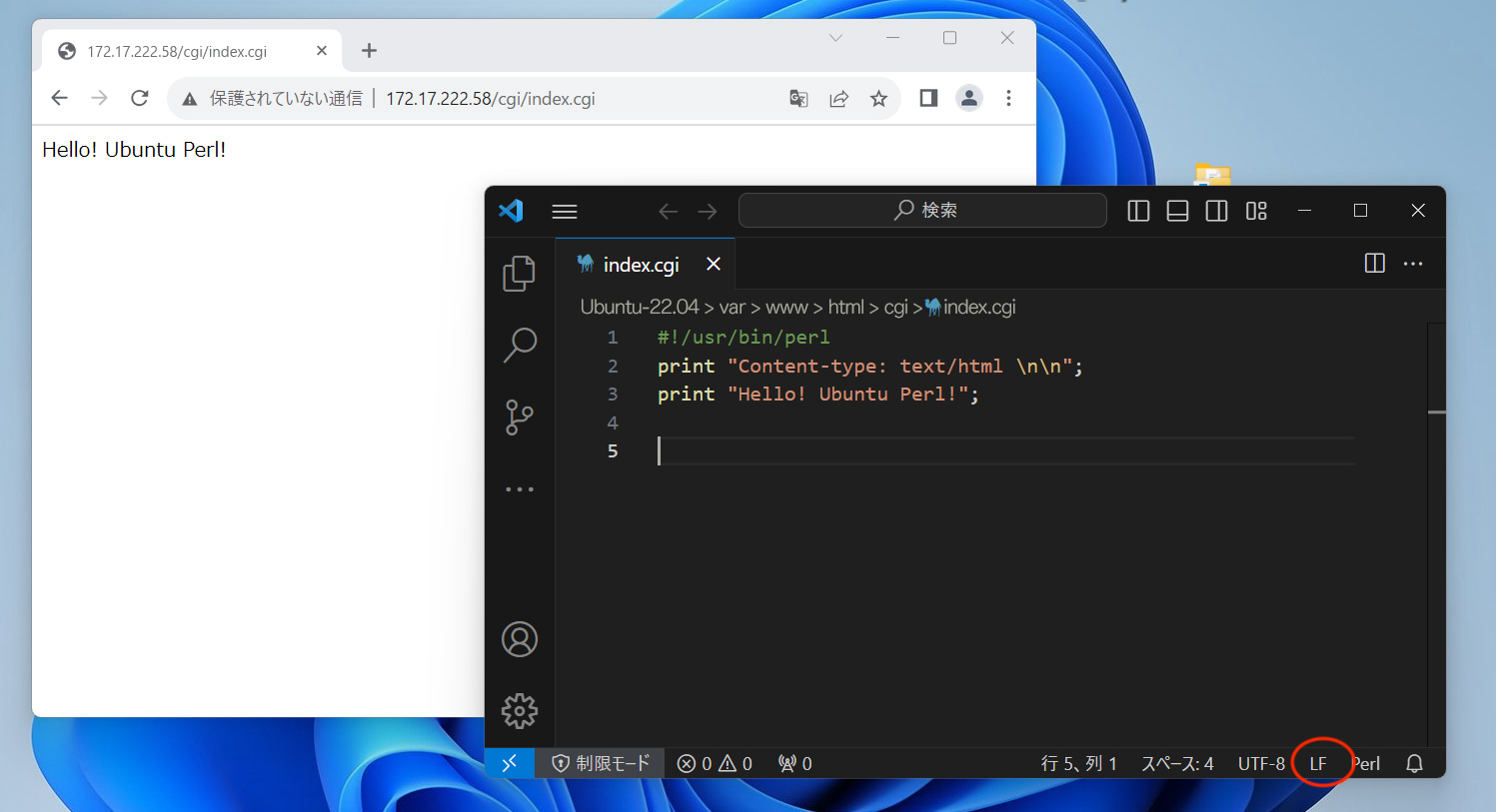1496x812 pixels.
Task: Change line endings via LF indicator
Action: (1317, 763)
